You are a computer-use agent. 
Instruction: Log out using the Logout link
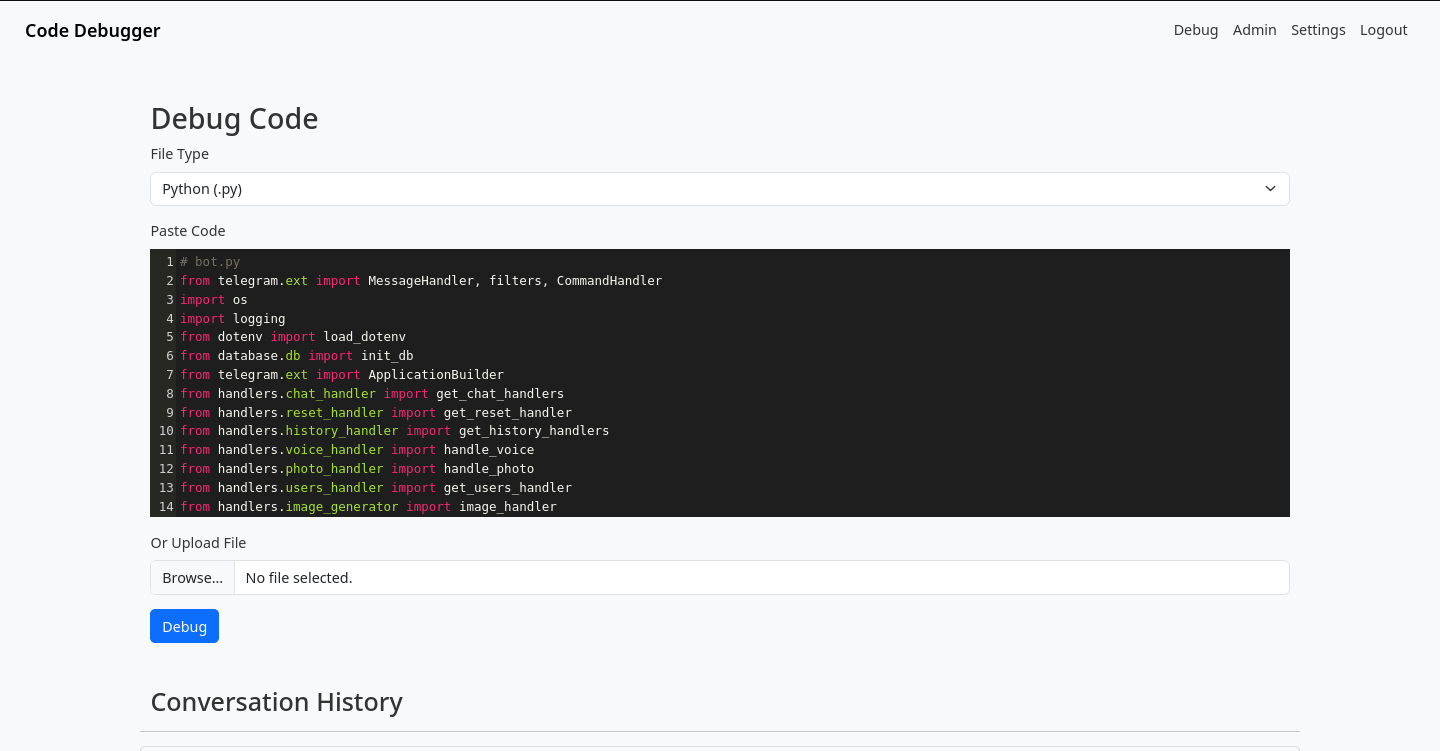pos(1383,30)
